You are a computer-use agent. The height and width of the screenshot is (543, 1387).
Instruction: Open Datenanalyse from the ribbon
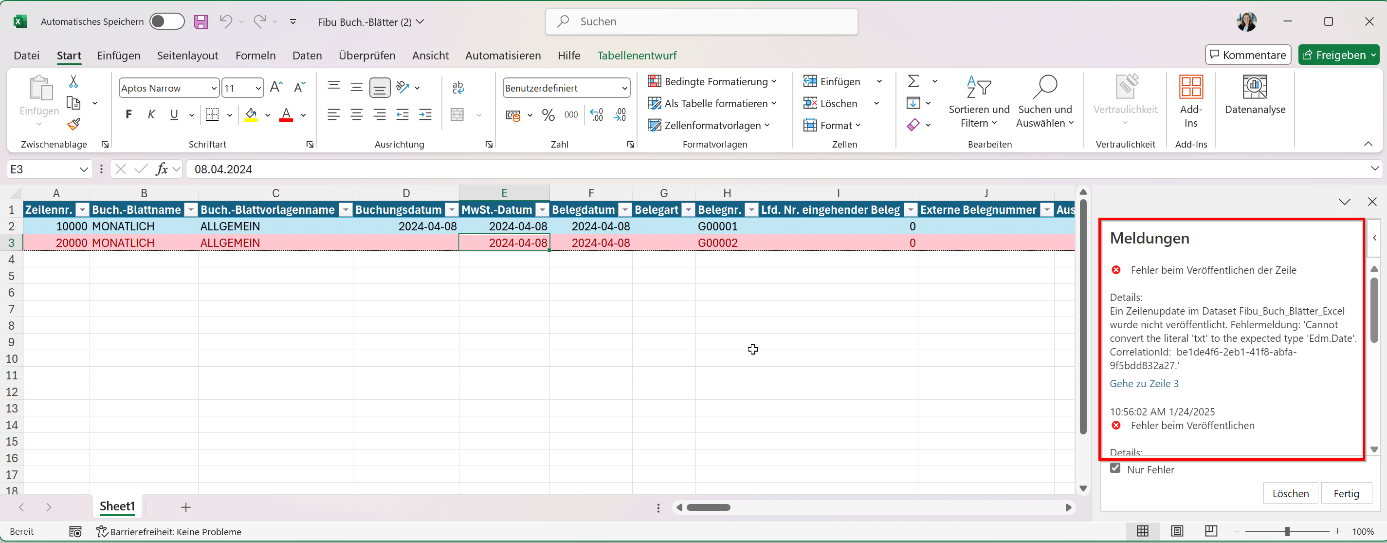(x=1255, y=95)
